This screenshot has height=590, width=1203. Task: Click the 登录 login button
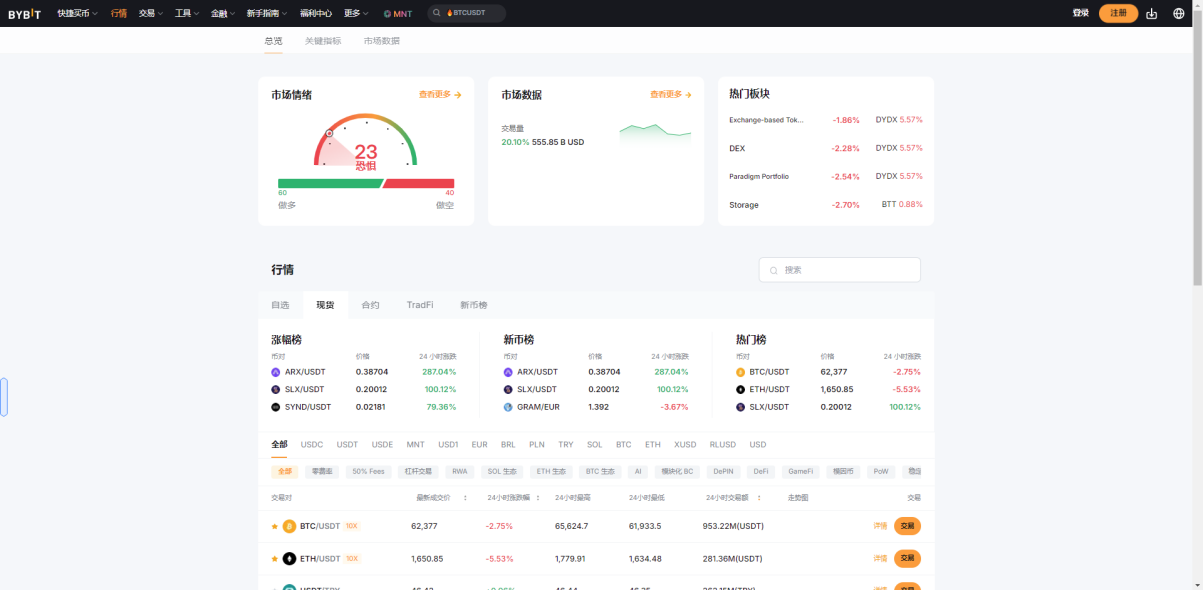click(x=1080, y=13)
